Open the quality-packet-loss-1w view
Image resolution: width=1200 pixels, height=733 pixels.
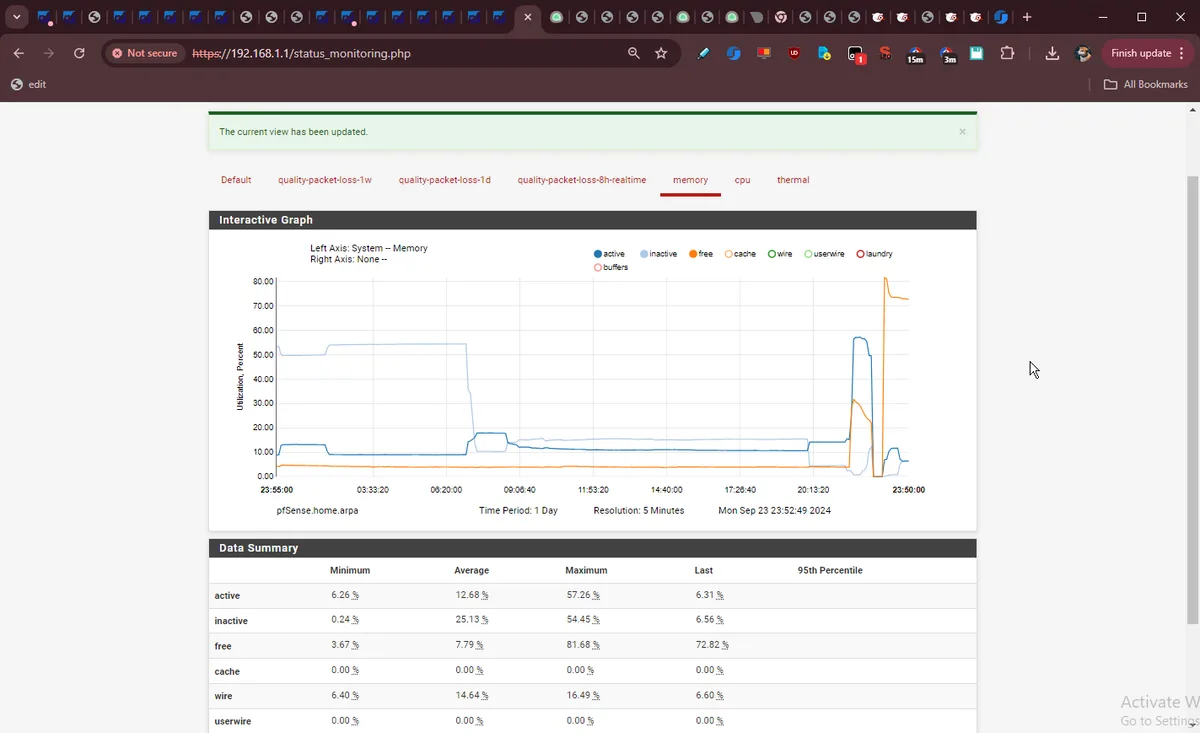point(325,180)
